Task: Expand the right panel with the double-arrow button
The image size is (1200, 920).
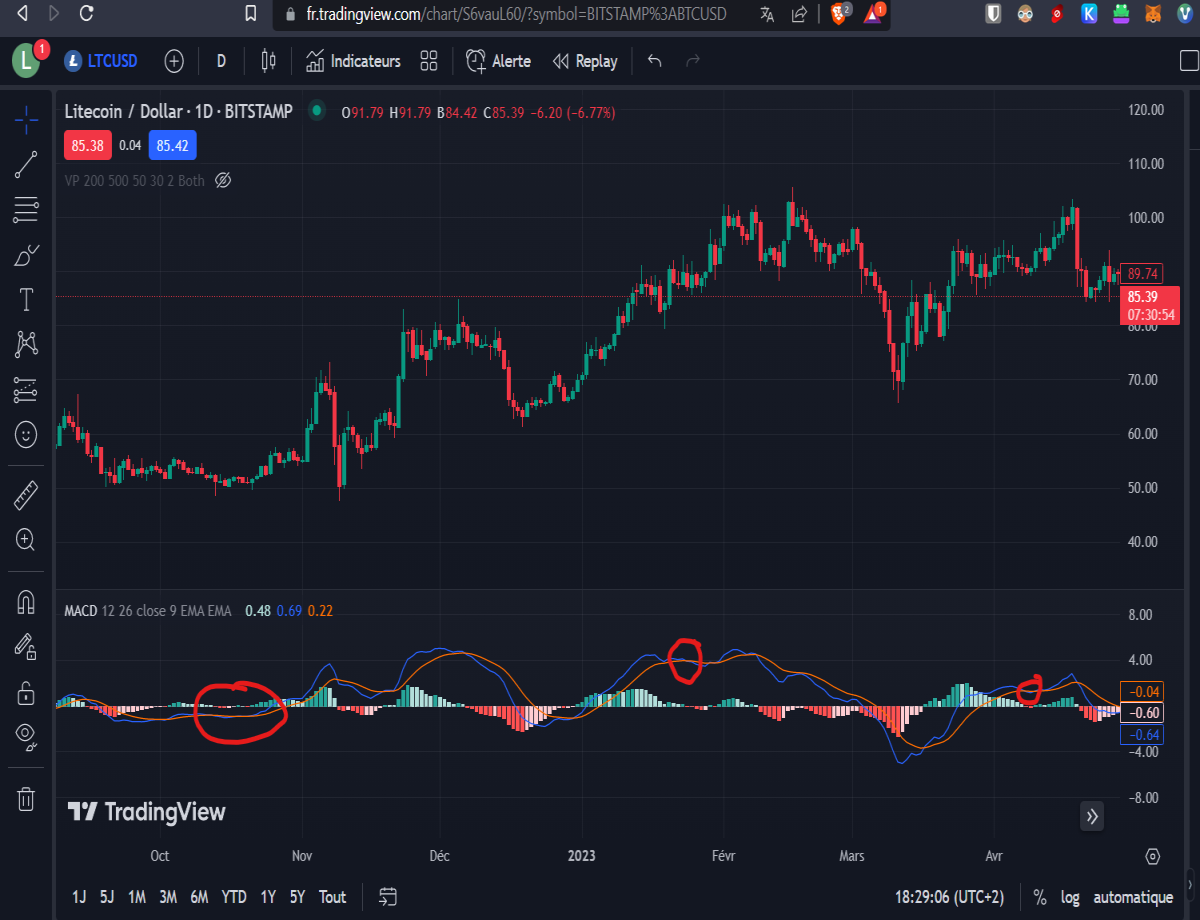Action: (1092, 816)
